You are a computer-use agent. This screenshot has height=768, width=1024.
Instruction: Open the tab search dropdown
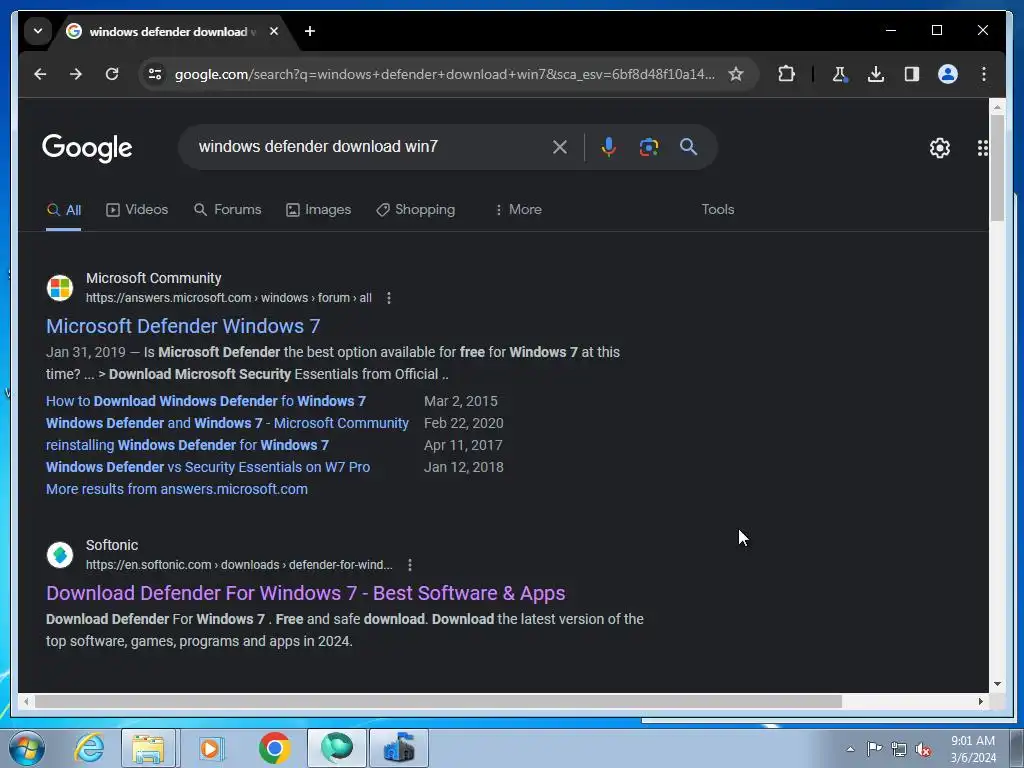click(38, 31)
